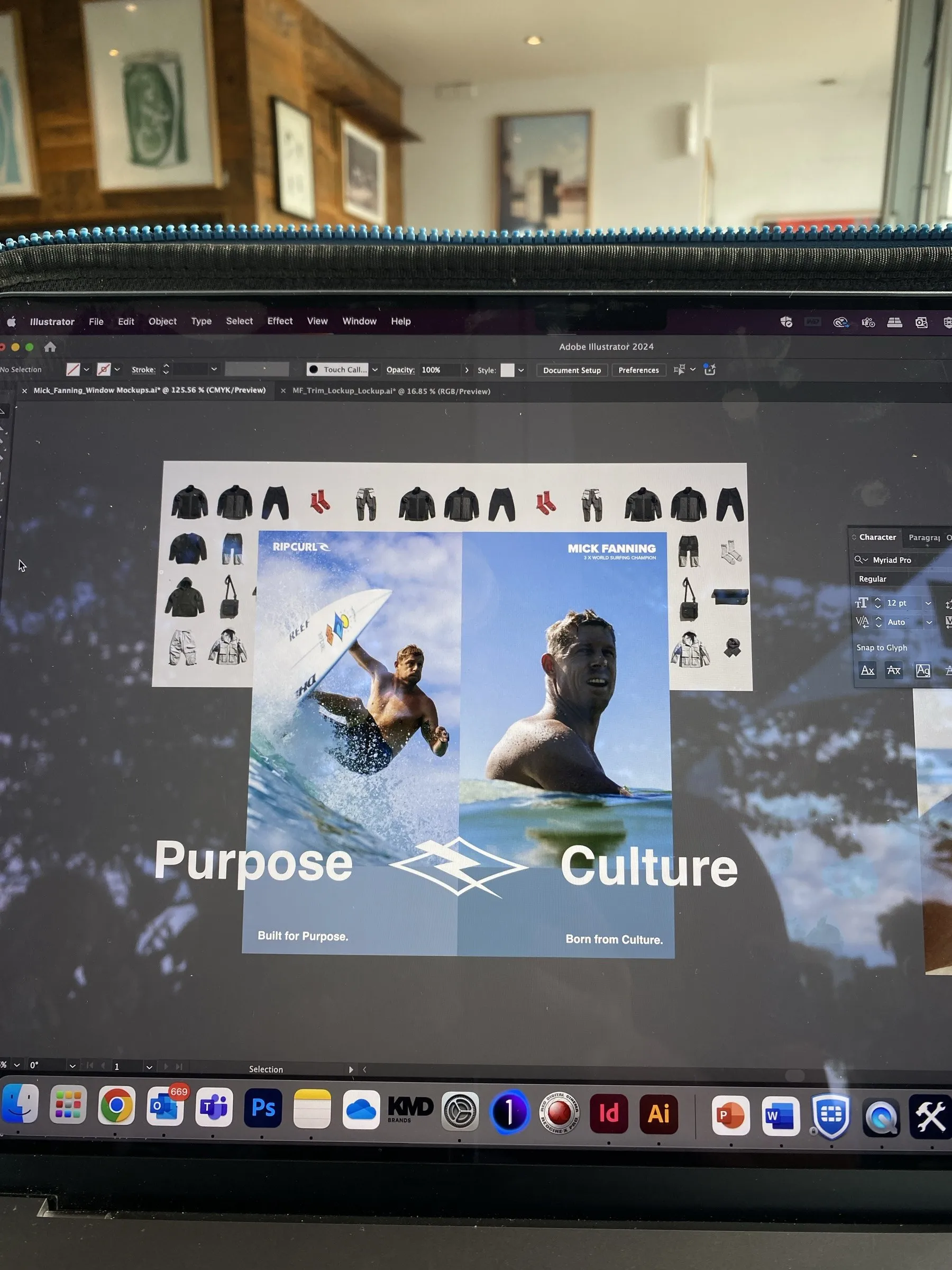The height and width of the screenshot is (1270, 952).
Task: Open the Type menu
Action: [x=202, y=322]
